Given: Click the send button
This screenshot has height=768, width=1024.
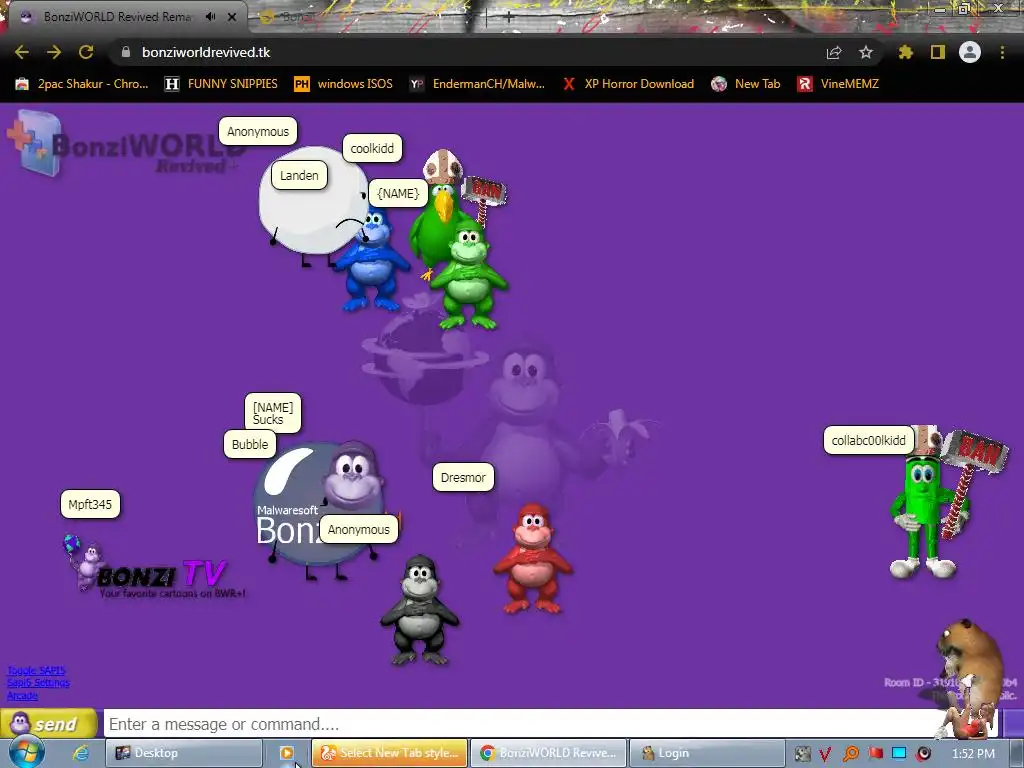Looking at the screenshot, I should [x=49, y=724].
